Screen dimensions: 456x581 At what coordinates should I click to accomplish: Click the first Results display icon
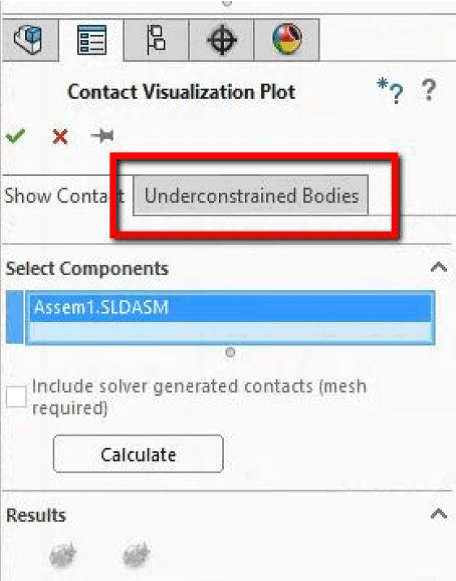[63, 555]
